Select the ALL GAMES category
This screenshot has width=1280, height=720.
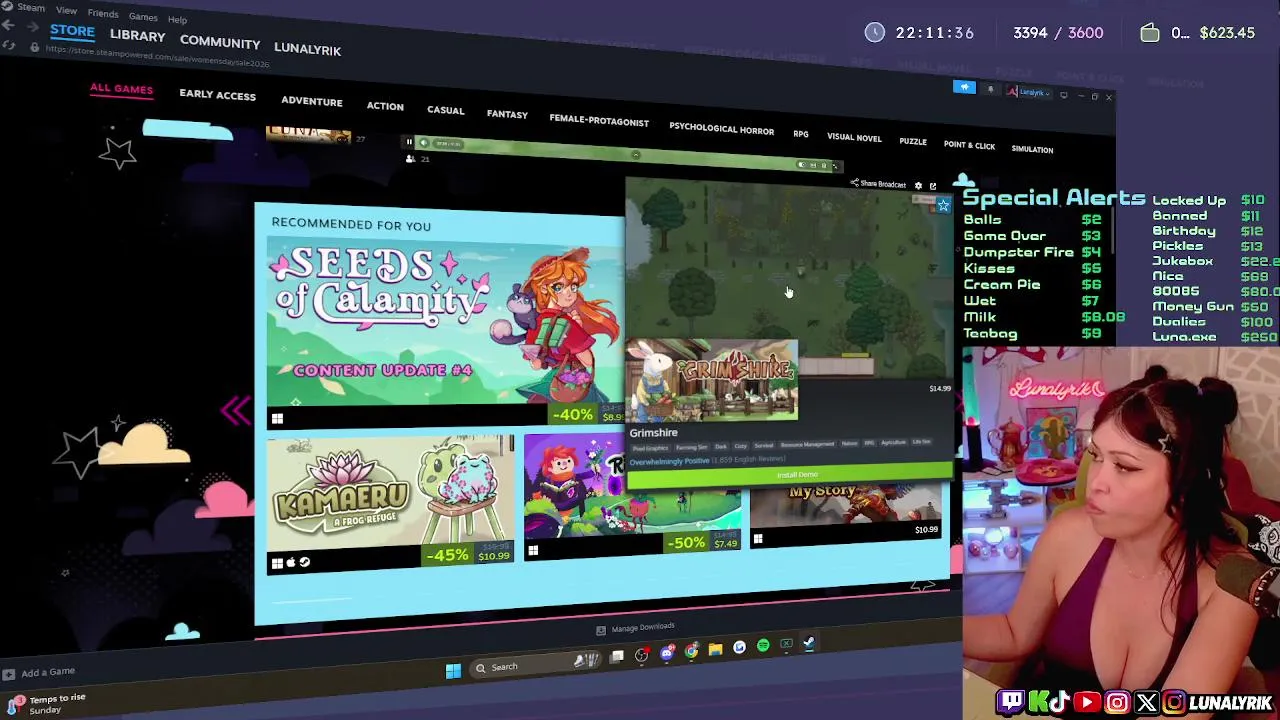point(121,89)
